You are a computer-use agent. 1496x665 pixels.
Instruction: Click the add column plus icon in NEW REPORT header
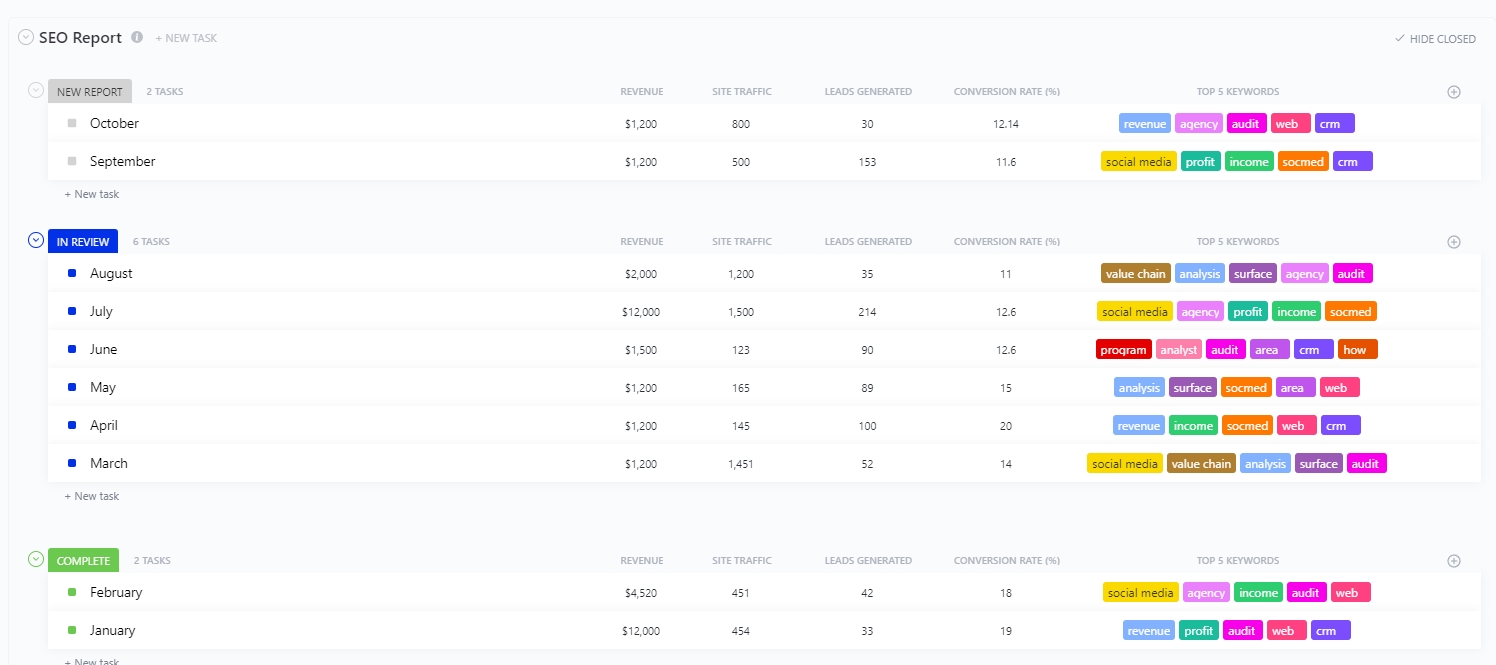(1454, 91)
